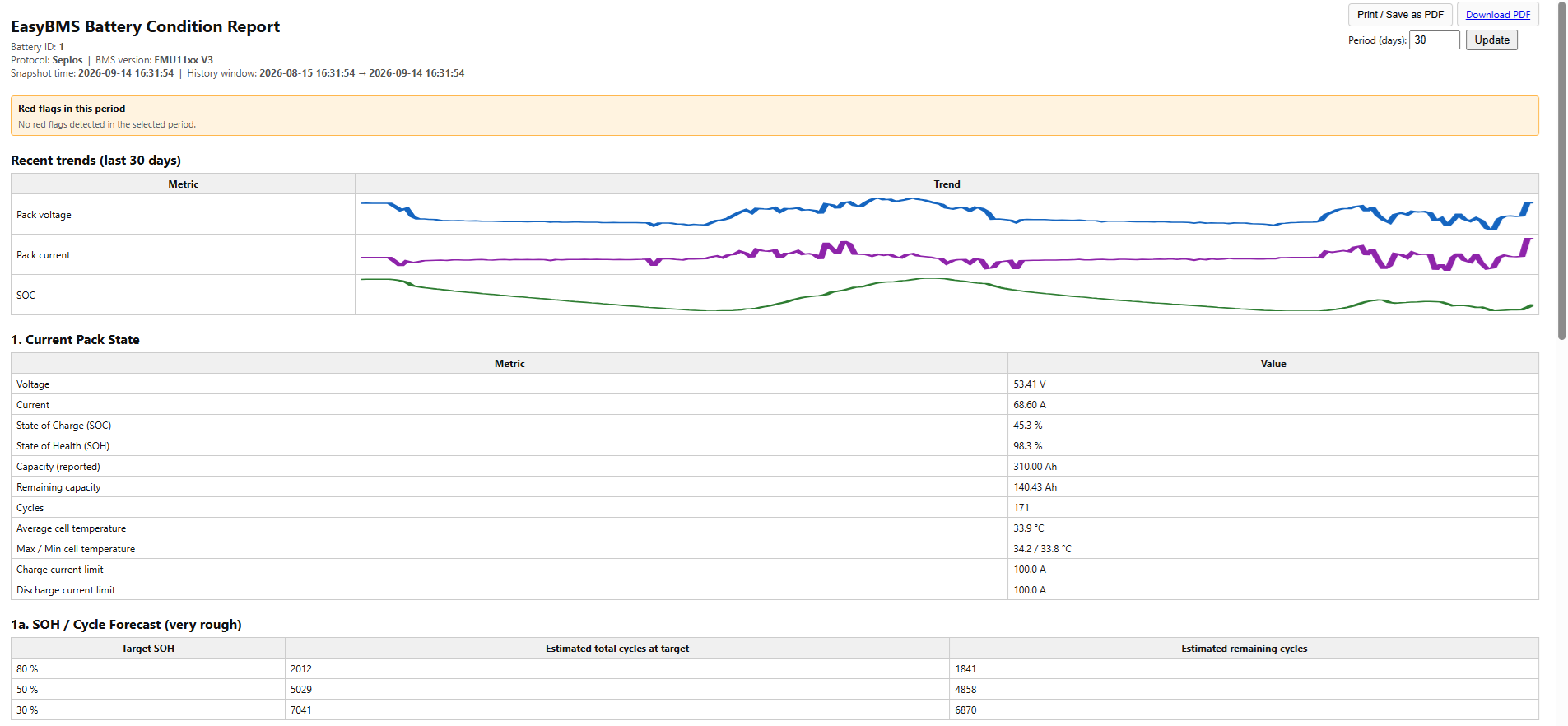Click the Print / Save as PDF button
Viewport: 1568px width, 726px height.
point(1400,15)
